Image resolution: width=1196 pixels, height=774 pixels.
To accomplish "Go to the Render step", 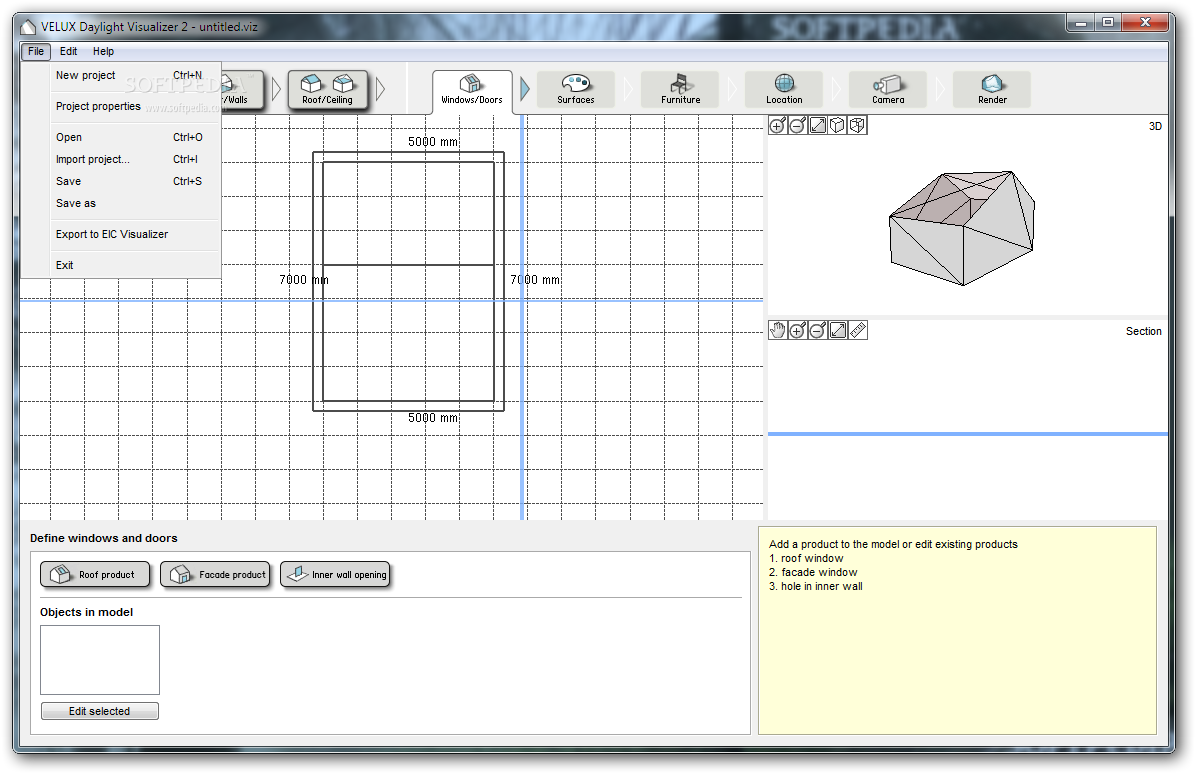I will click(992, 90).
